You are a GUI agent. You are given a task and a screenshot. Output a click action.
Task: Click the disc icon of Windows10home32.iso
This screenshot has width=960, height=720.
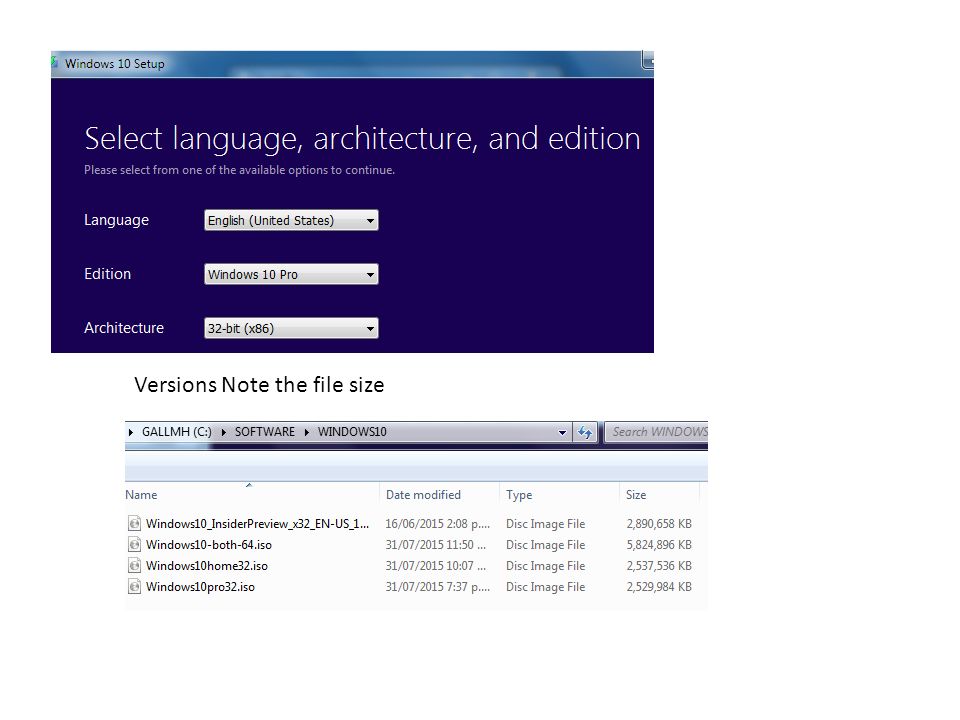134,565
